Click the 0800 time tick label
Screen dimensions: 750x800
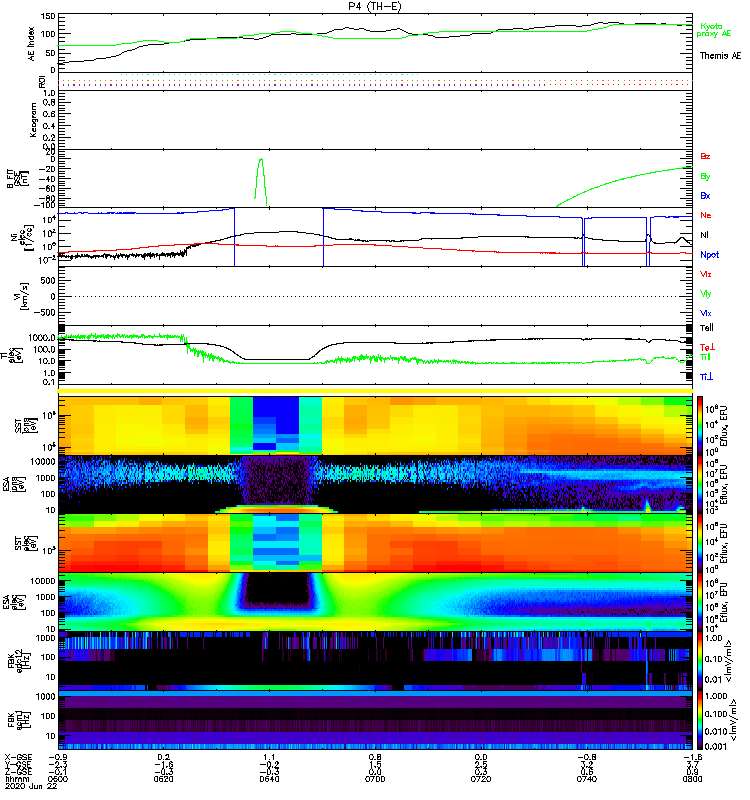pos(692,779)
